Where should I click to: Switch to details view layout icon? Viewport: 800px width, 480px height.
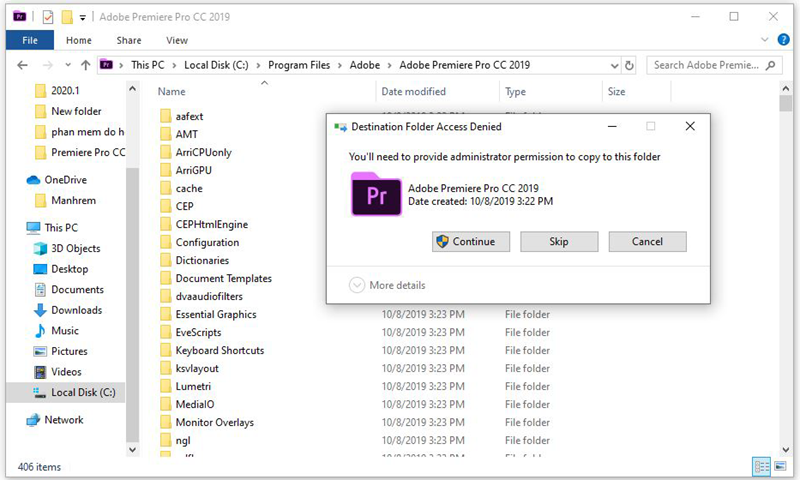coord(762,467)
